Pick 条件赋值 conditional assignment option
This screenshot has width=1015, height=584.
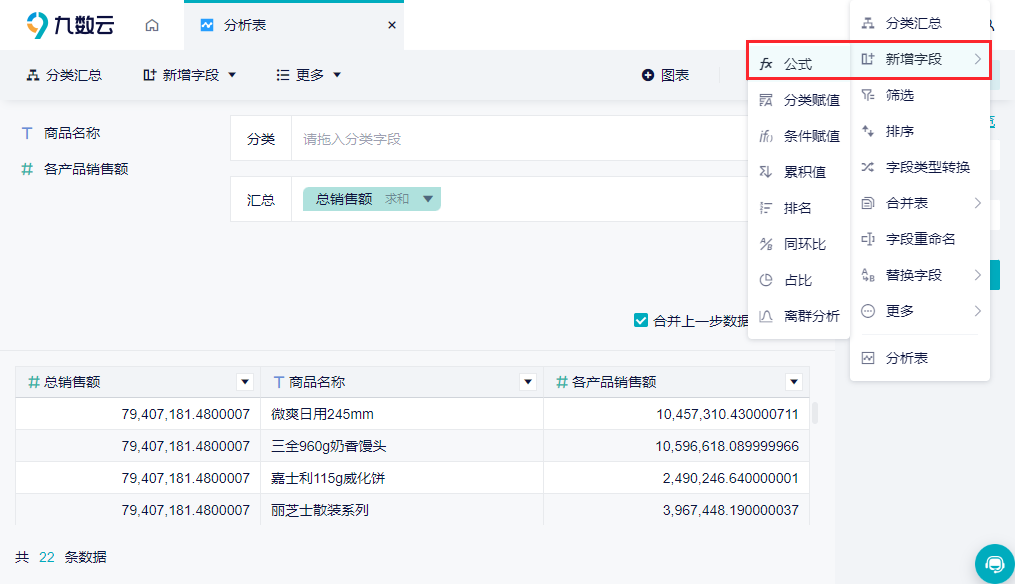(x=799, y=136)
